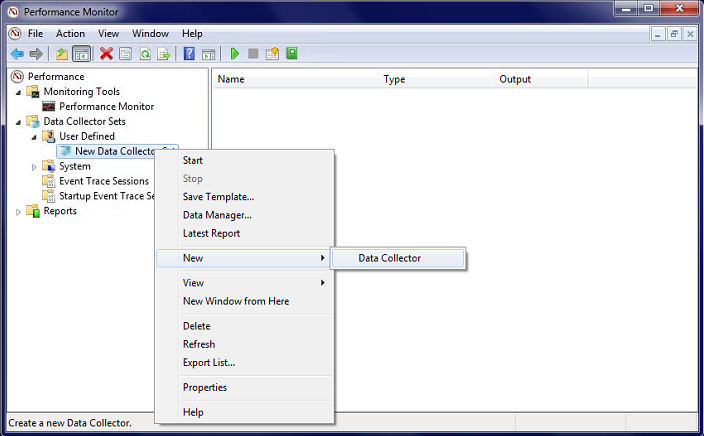Image resolution: width=704 pixels, height=436 pixels.
Task: Choose the disabled Stop context menu entry
Action: click(245, 179)
